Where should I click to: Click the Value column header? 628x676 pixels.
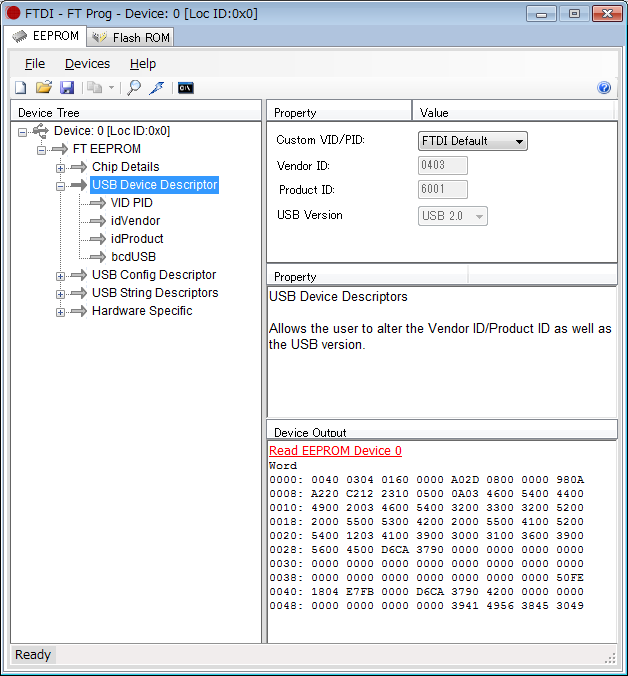[x=513, y=113]
